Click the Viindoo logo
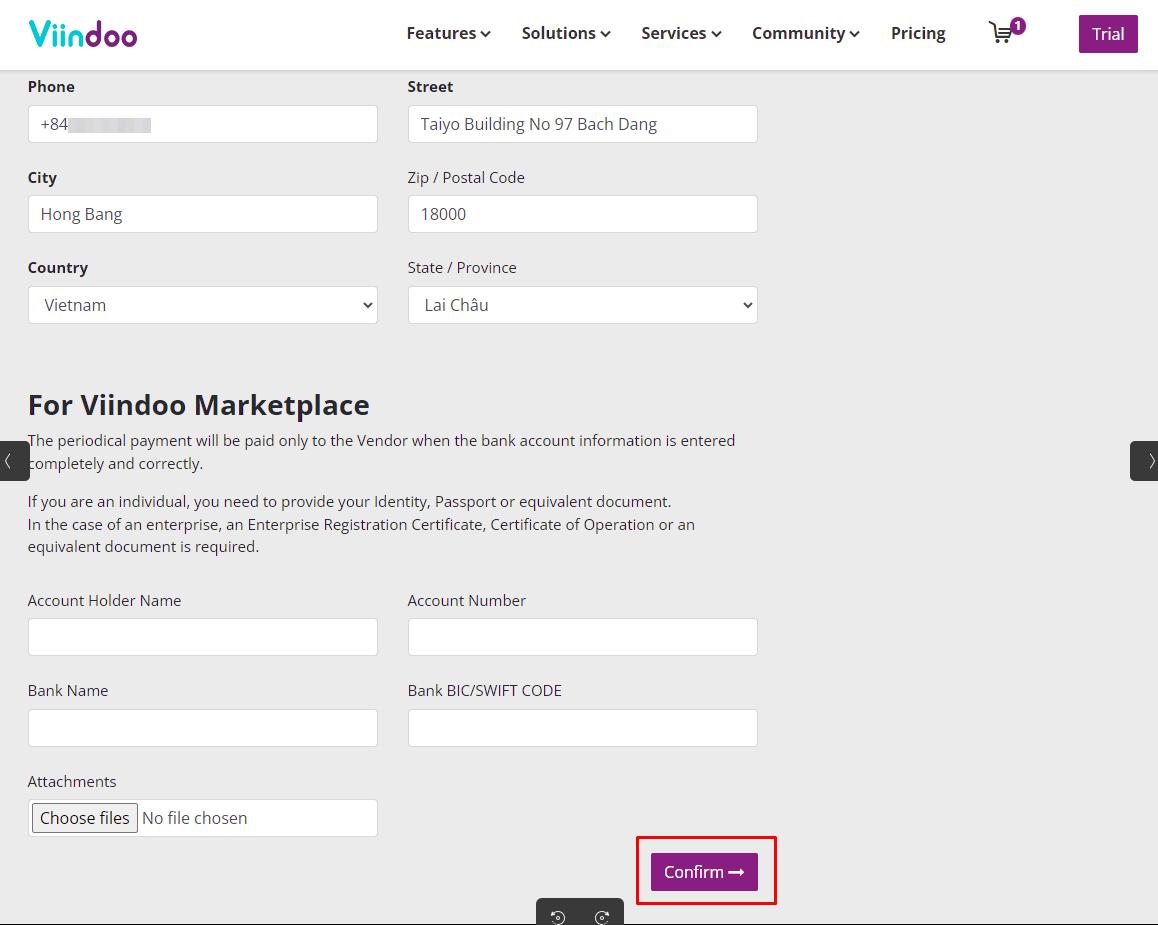The image size is (1158, 925). click(83, 34)
